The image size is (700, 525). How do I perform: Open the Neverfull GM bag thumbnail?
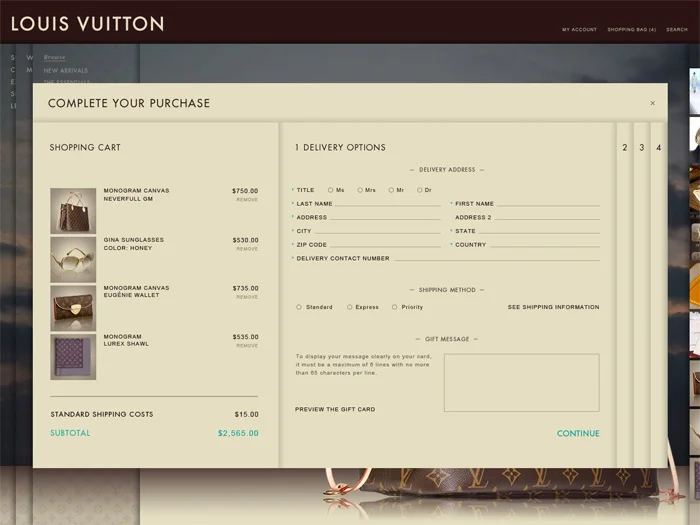point(73,211)
